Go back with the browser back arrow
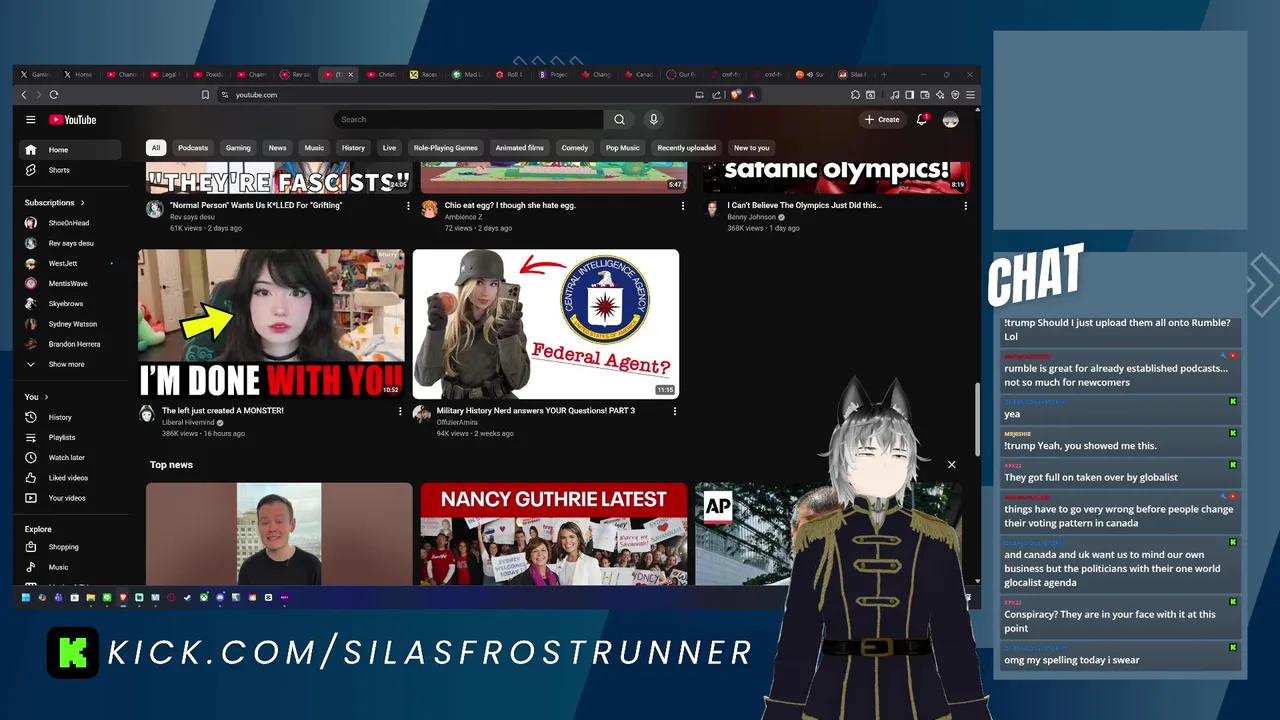The height and width of the screenshot is (720, 1280). [x=24, y=95]
